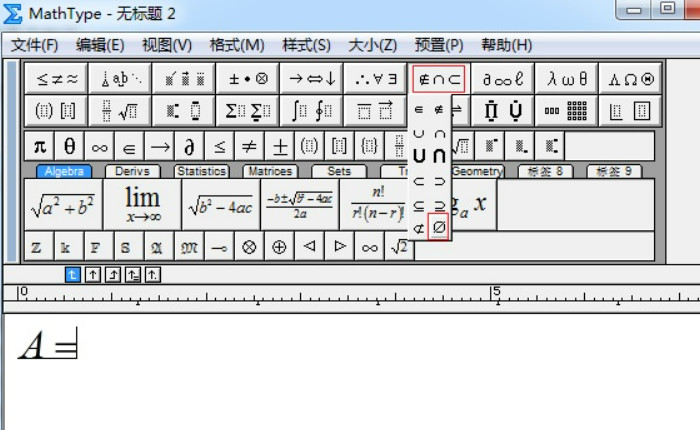
Task: Insert the square root of 2 expression
Action: (399, 246)
